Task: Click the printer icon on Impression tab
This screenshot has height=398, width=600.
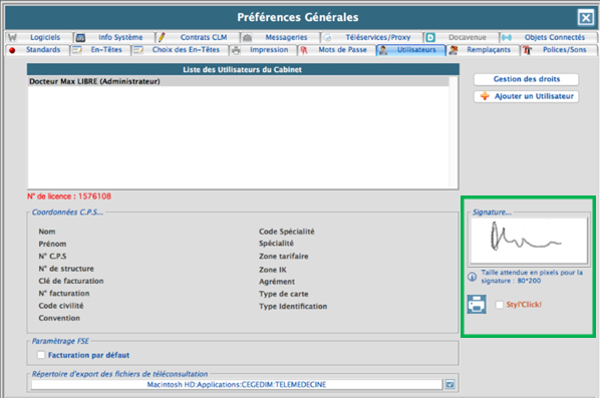Action: click(236, 50)
